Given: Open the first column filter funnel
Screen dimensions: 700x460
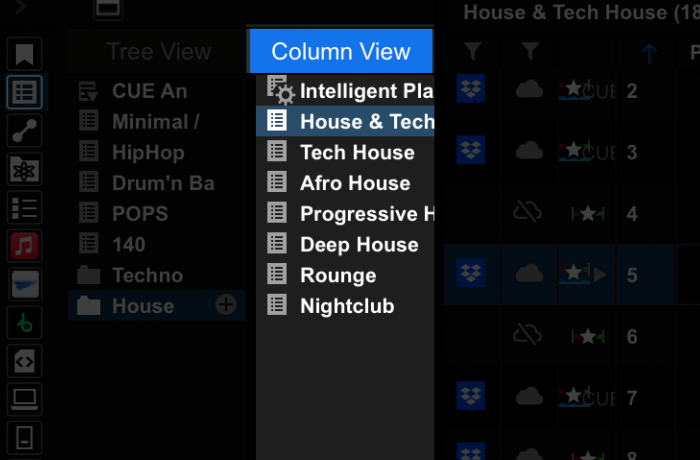Looking at the screenshot, I should click(x=473, y=51).
